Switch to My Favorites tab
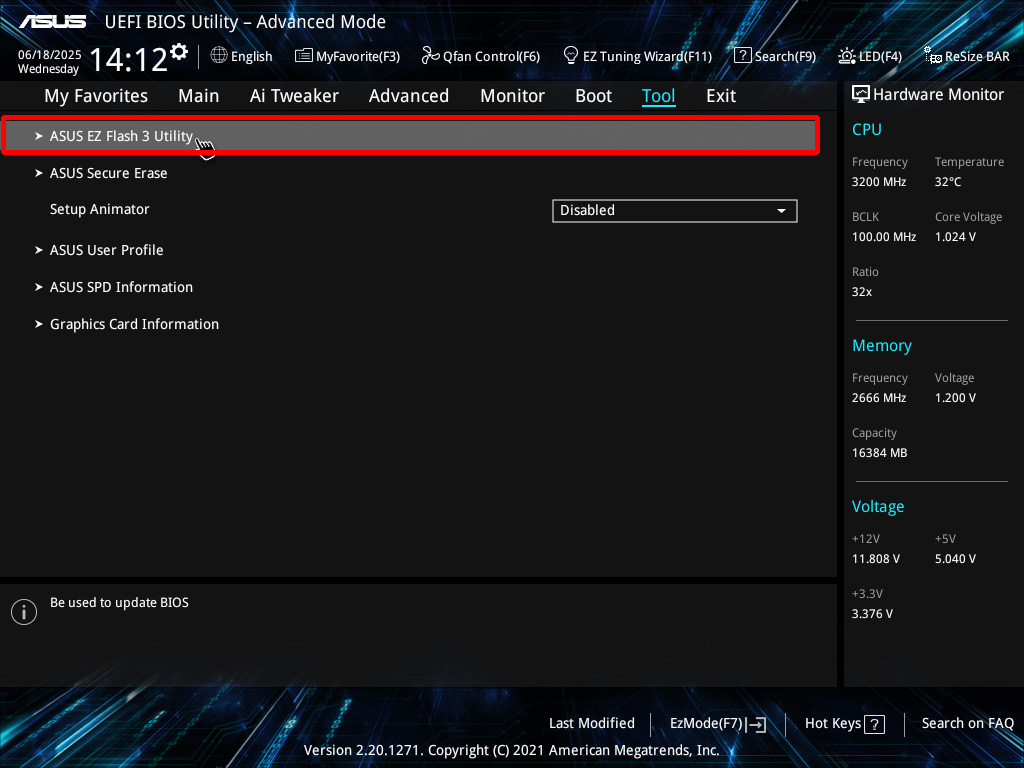The image size is (1024, 768). [x=96, y=96]
